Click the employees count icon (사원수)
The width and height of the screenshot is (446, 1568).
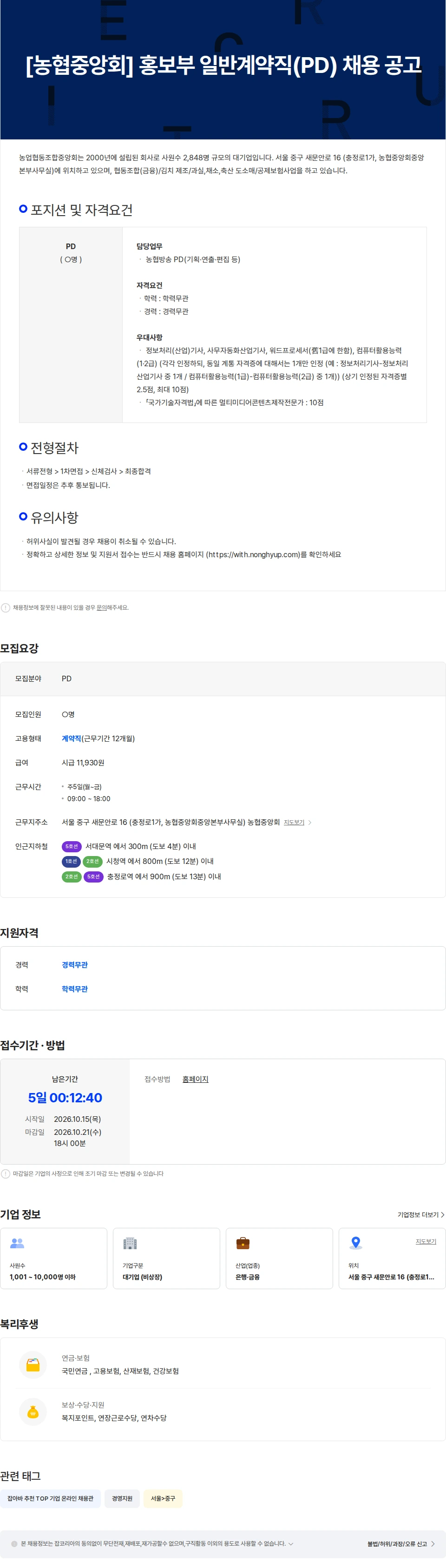click(x=17, y=1243)
